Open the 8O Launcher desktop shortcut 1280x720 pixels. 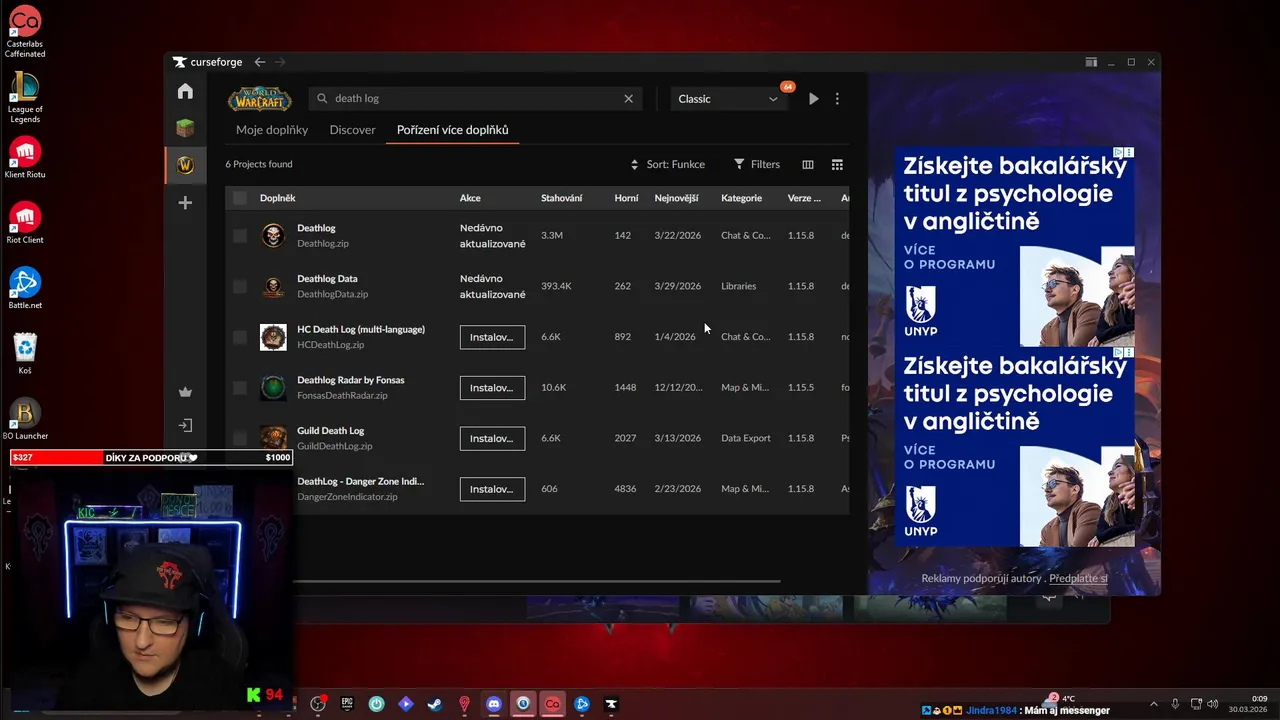coord(25,420)
